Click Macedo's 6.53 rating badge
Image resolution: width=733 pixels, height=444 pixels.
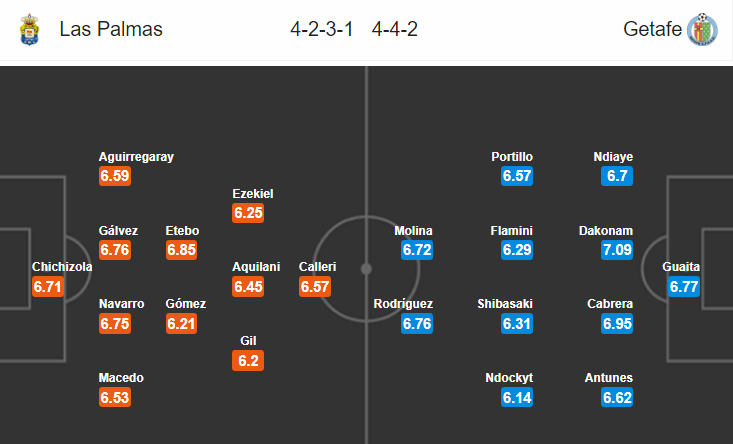pos(115,397)
